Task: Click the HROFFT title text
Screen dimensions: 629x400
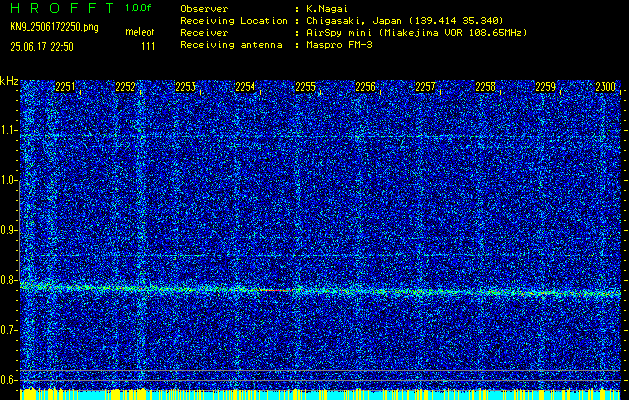Action: click(63, 8)
